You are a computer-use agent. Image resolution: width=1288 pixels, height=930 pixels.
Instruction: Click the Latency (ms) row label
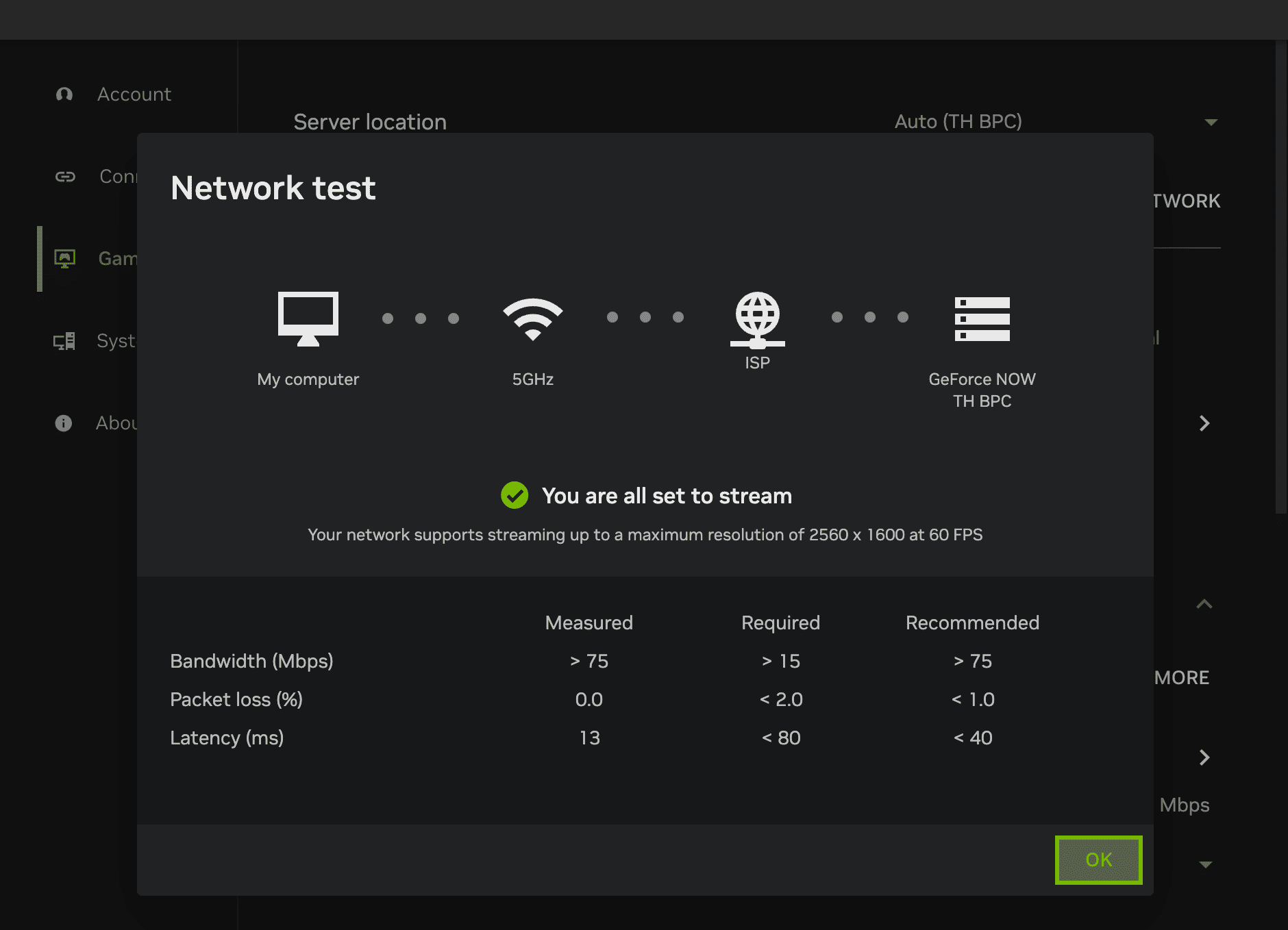click(x=227, y=738)
